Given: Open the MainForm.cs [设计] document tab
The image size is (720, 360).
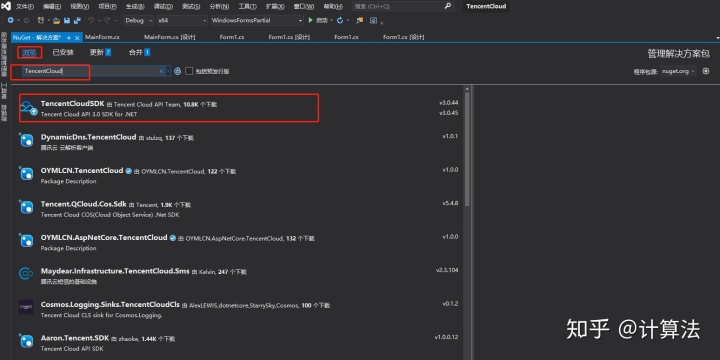Looking at the screenshot, I should (x=169, y=37).
